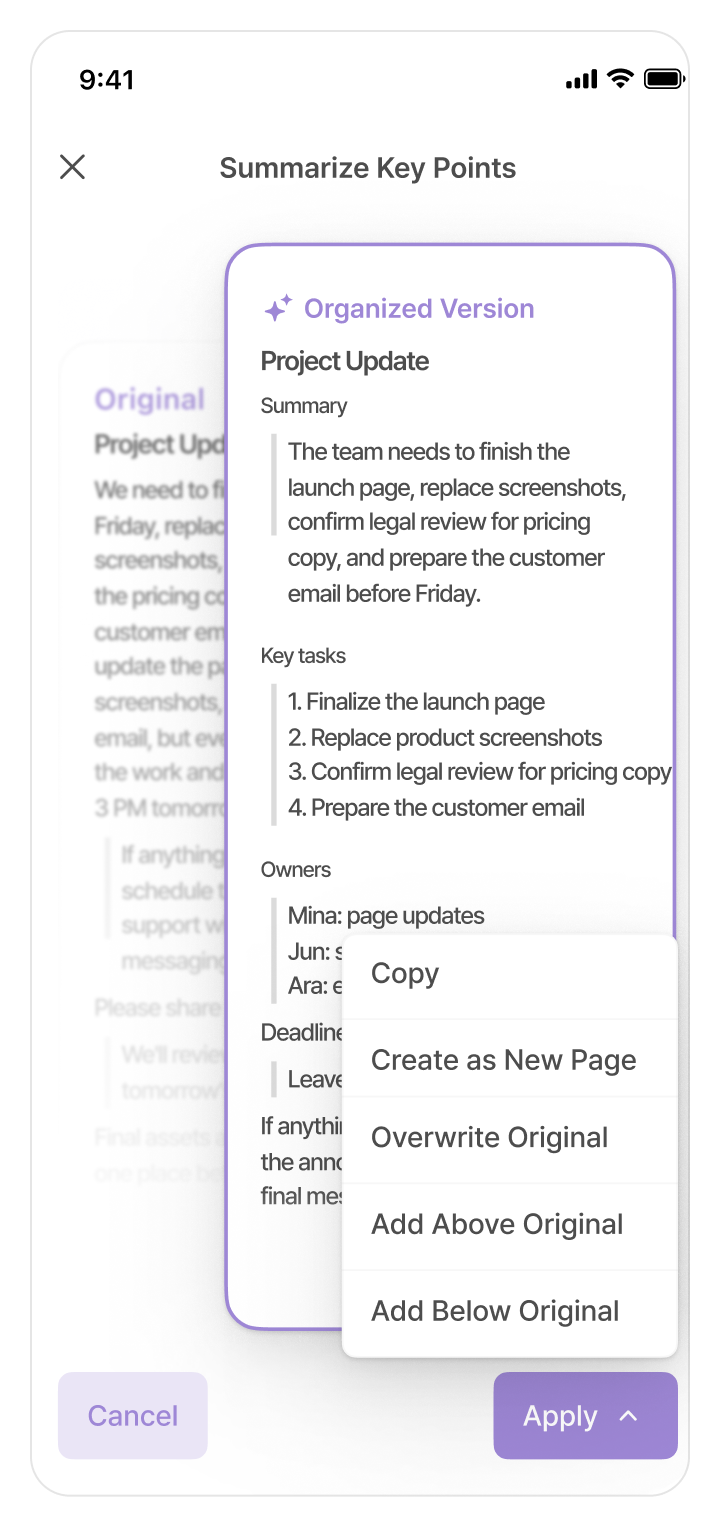Viewport: 720px width, 1527px height.
Task: Collapse the Apply menu using the chevron
Action: [628, 1415]
